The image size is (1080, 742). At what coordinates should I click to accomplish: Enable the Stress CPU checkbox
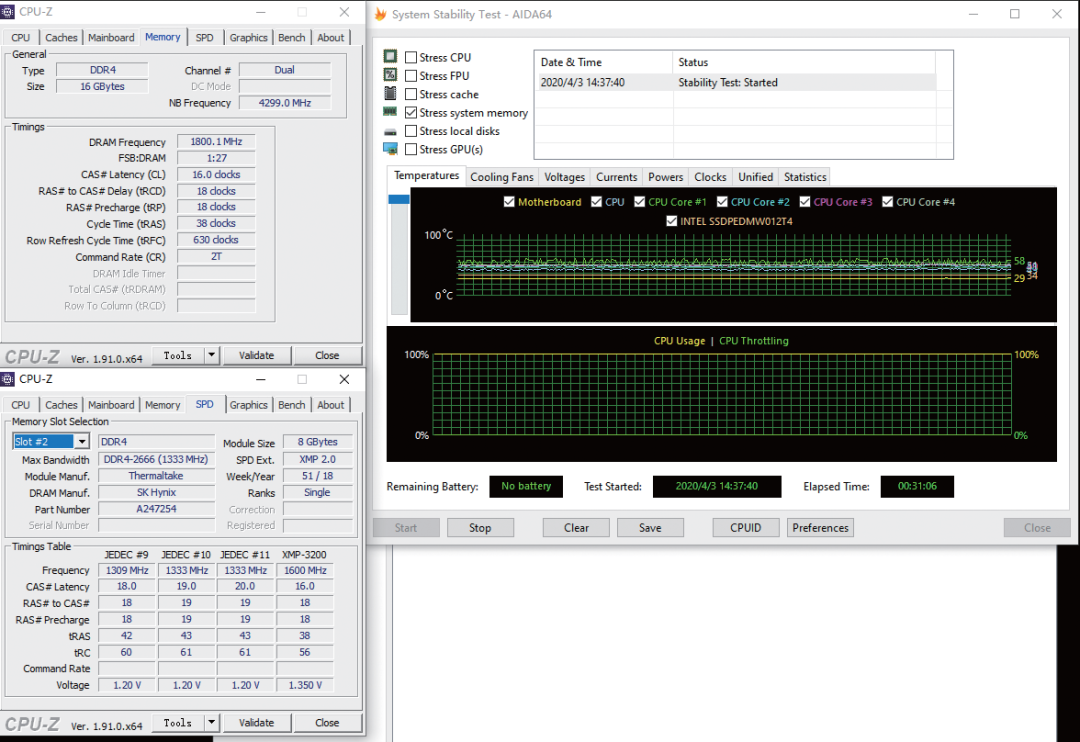411,57
